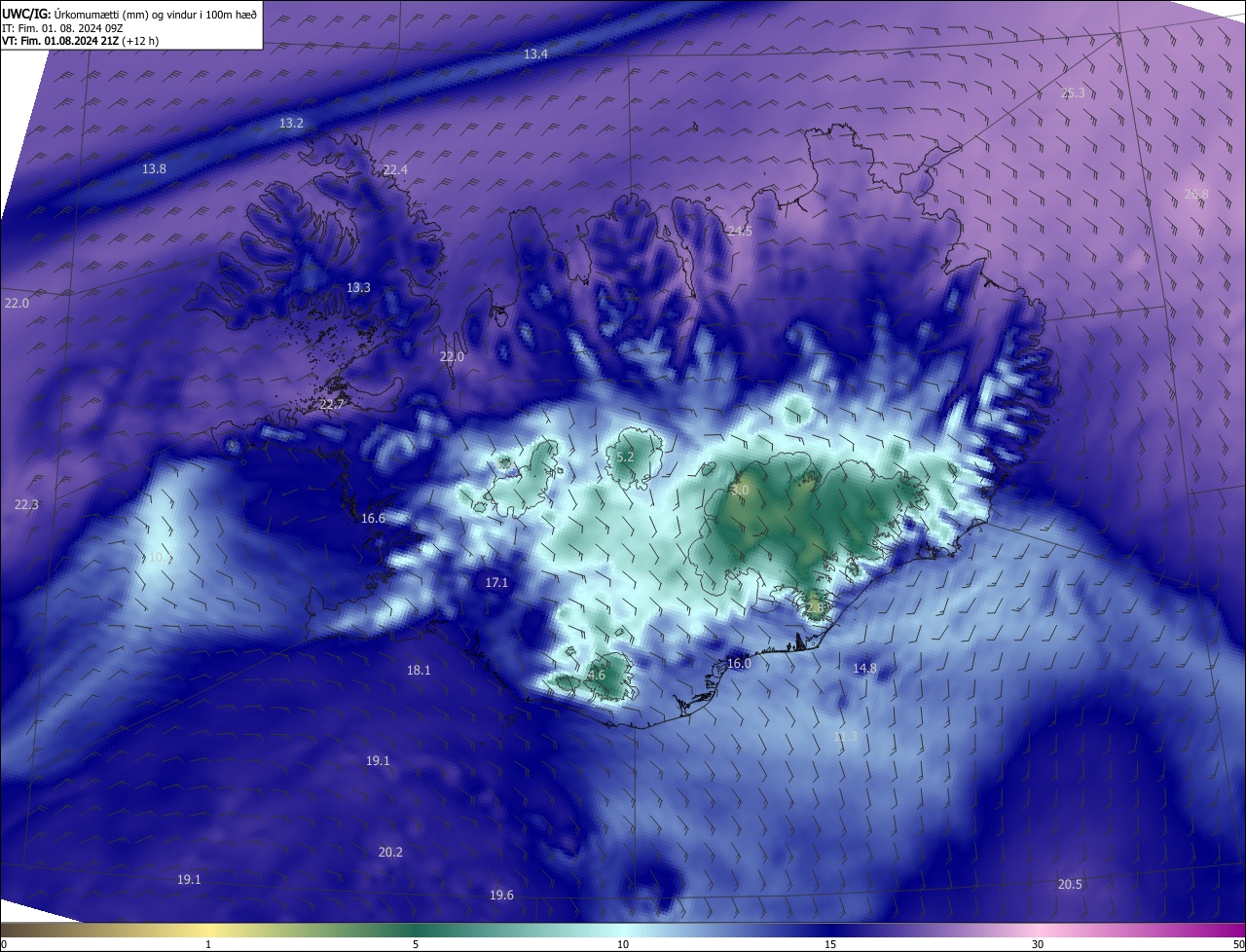Click the 17.1 wind value label
The height and width of the screenshot is (952, 1246).
click(x=496, y=583)
